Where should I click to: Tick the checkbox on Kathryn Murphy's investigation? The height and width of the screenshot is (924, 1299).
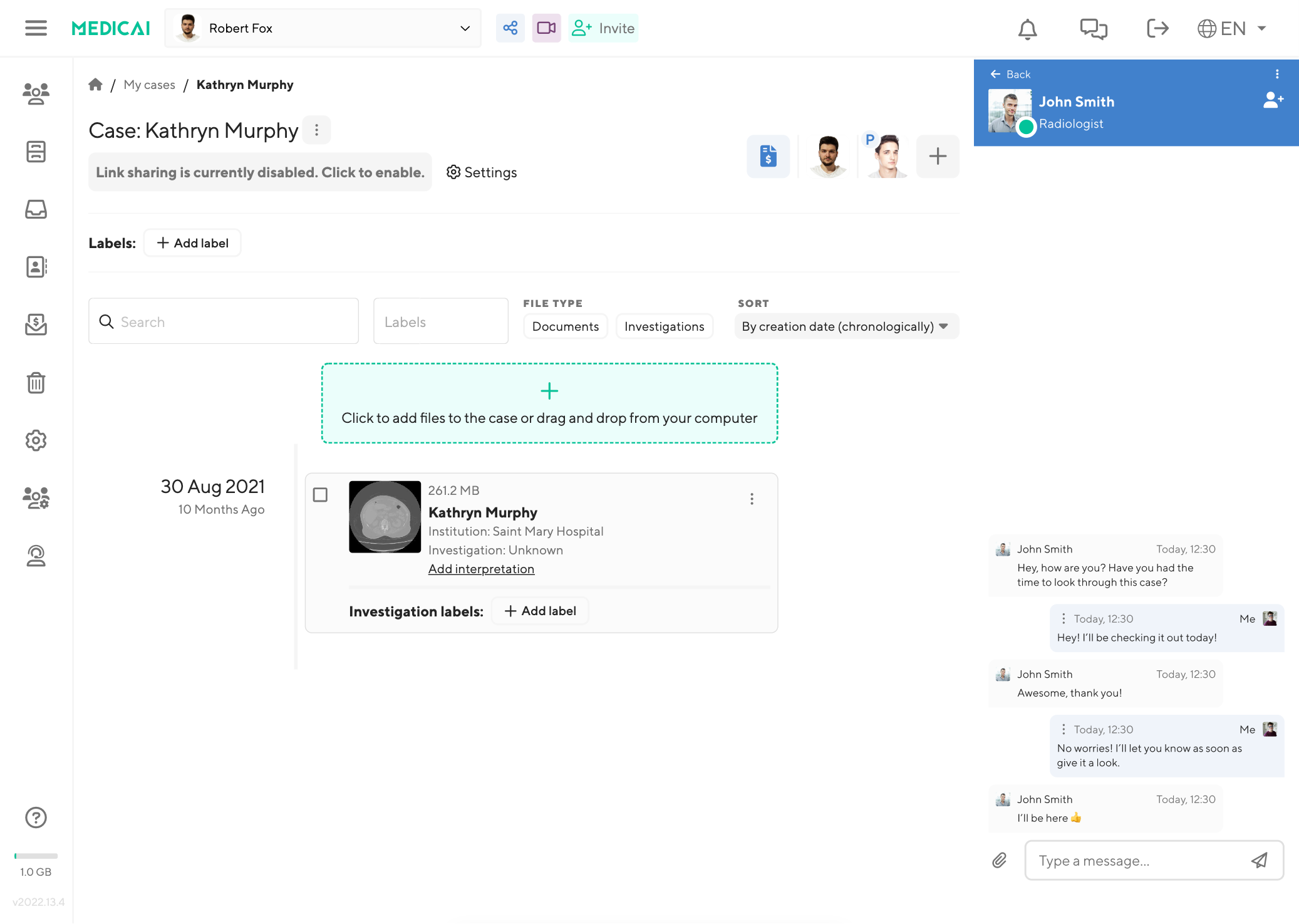point(320,495)
